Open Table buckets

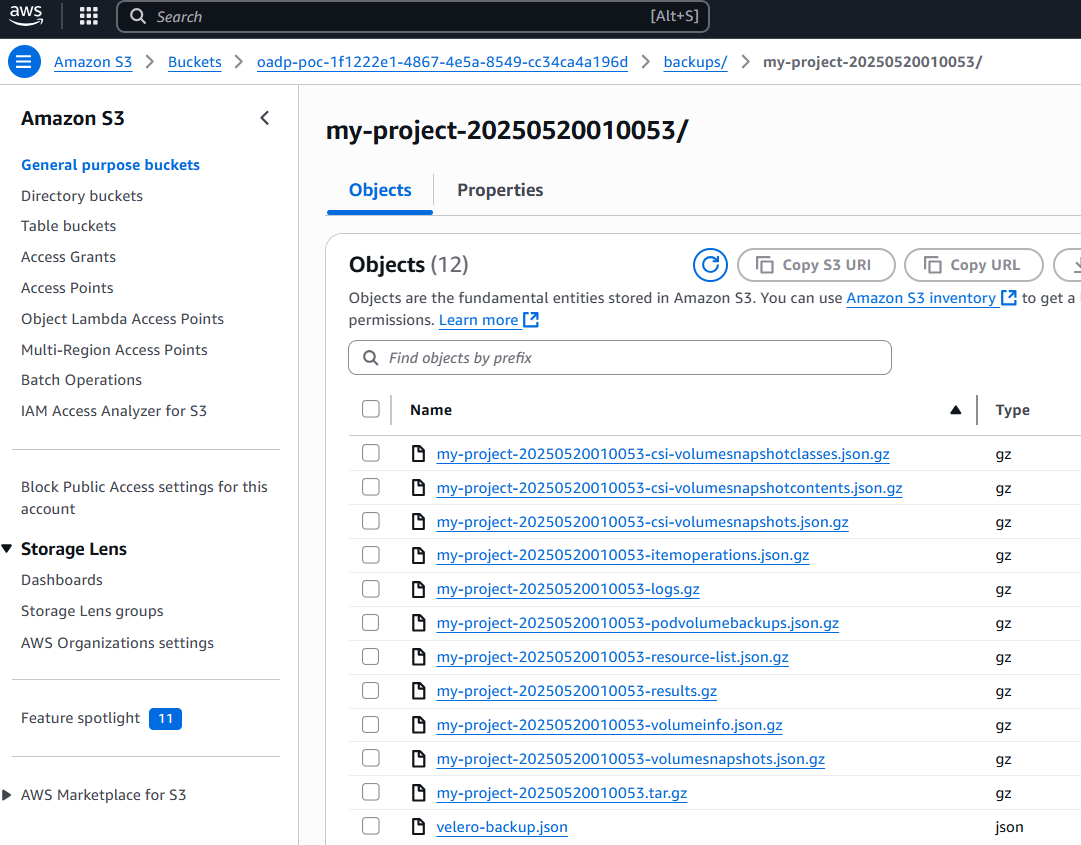(68, 226)
